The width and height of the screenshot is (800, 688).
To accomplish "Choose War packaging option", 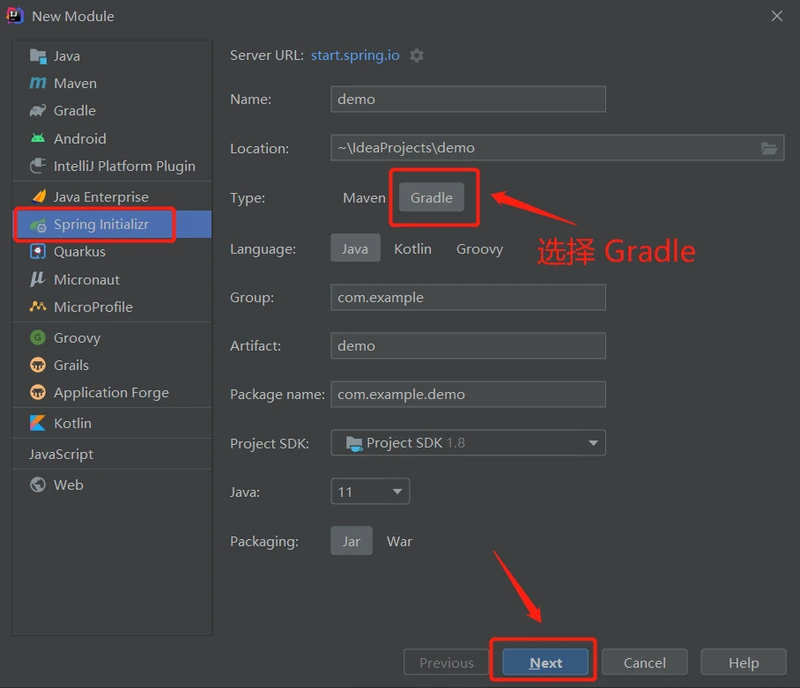I will coord(399,541).
